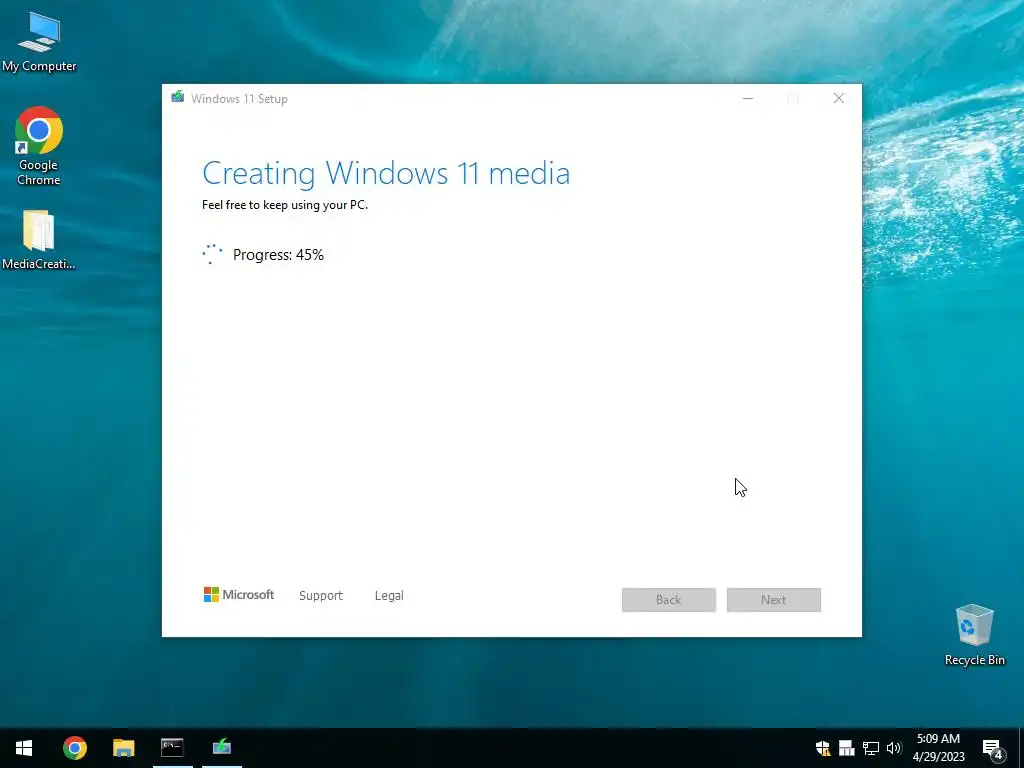
Task: Click the 'Creating Windows 11 media' heading
Action: click(x=386, y=174)
